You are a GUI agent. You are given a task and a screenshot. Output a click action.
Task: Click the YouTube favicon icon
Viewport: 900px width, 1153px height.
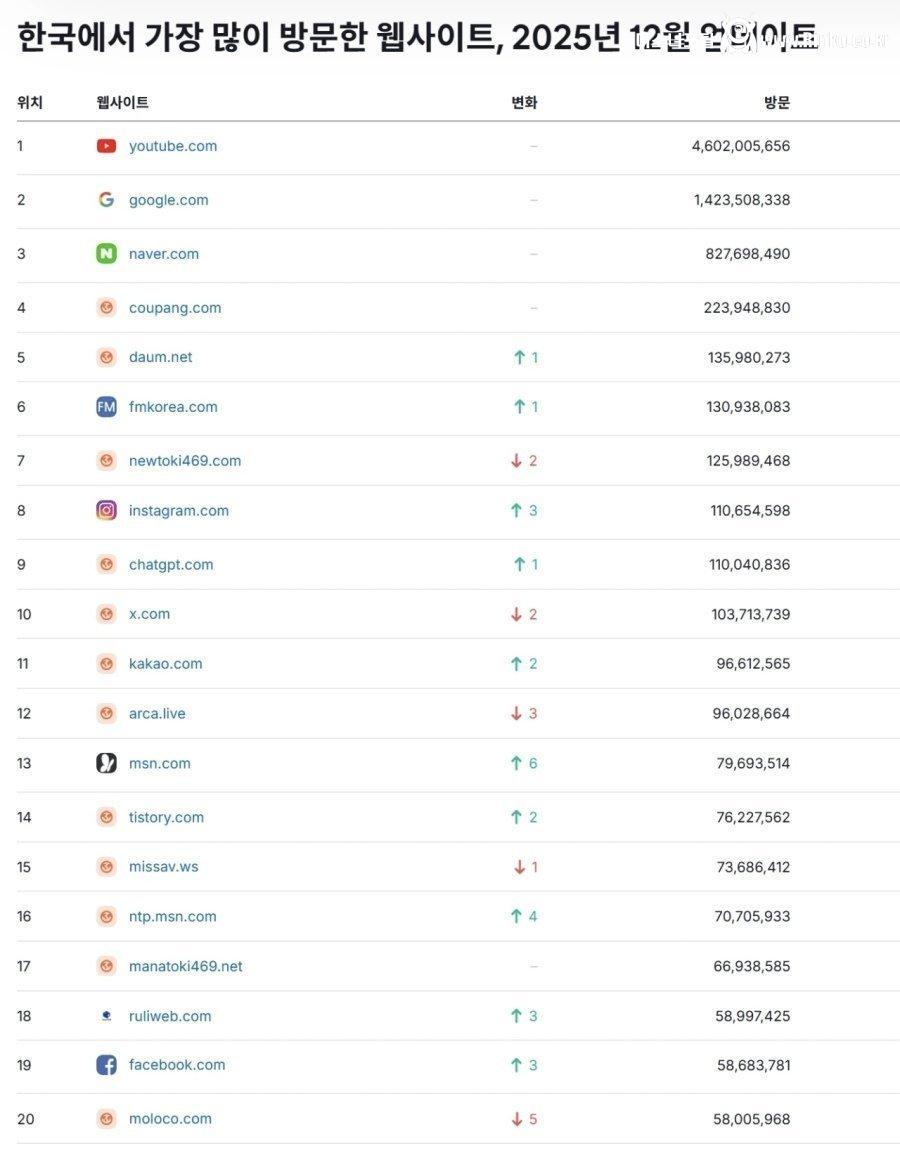click(106, 146)
